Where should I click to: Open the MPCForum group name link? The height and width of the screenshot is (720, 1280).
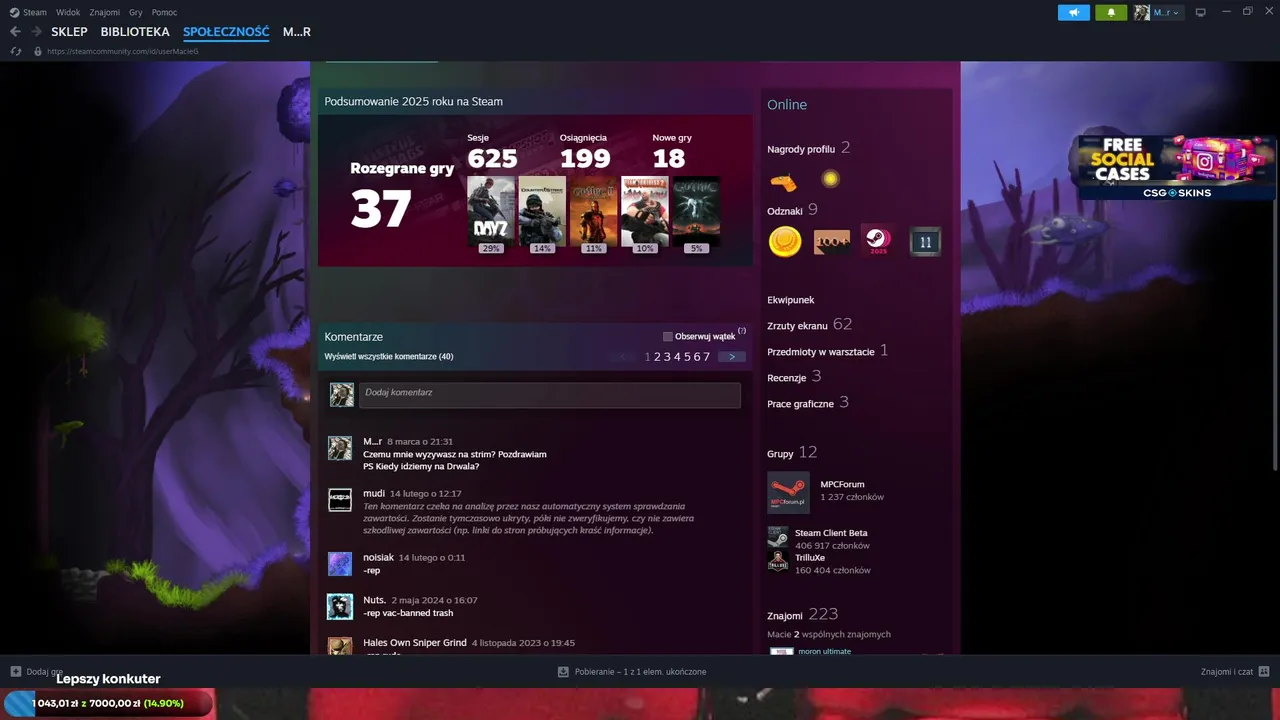[842, 484]
